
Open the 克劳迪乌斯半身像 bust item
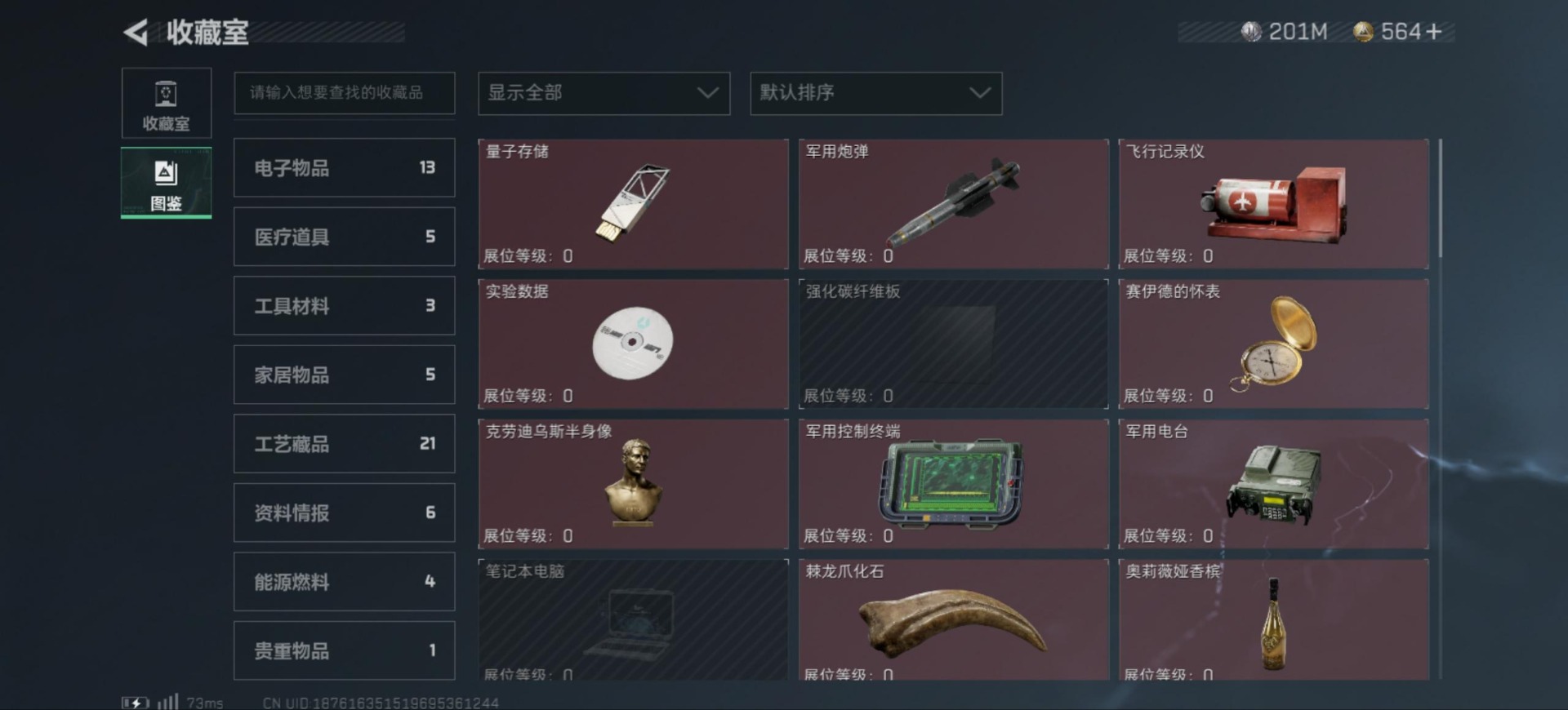(x=633, y=484)
